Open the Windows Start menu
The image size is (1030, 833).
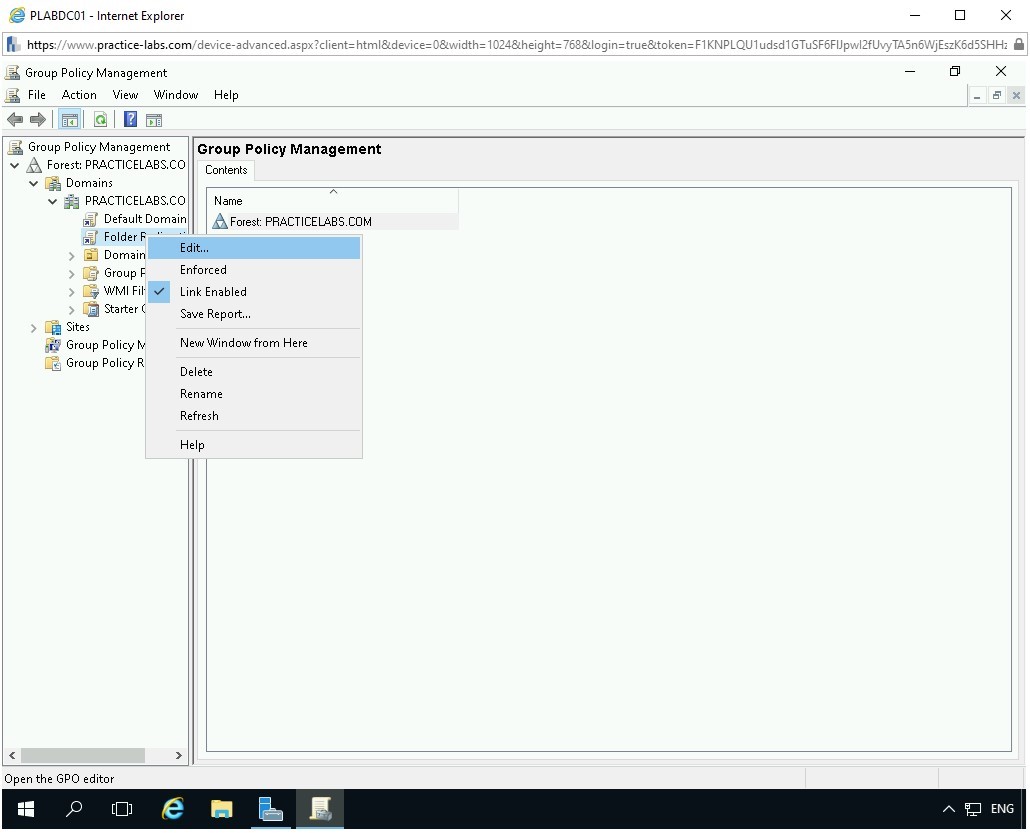(x=26, y=809)
